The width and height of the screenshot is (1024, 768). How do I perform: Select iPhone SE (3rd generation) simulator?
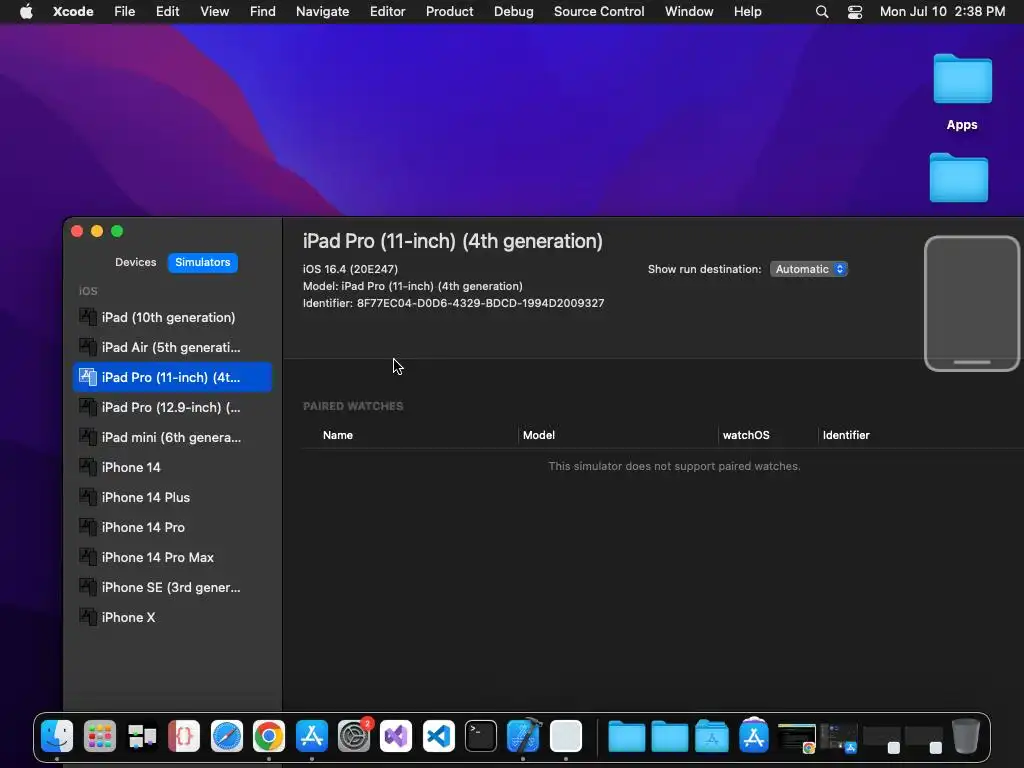point(172,588)
